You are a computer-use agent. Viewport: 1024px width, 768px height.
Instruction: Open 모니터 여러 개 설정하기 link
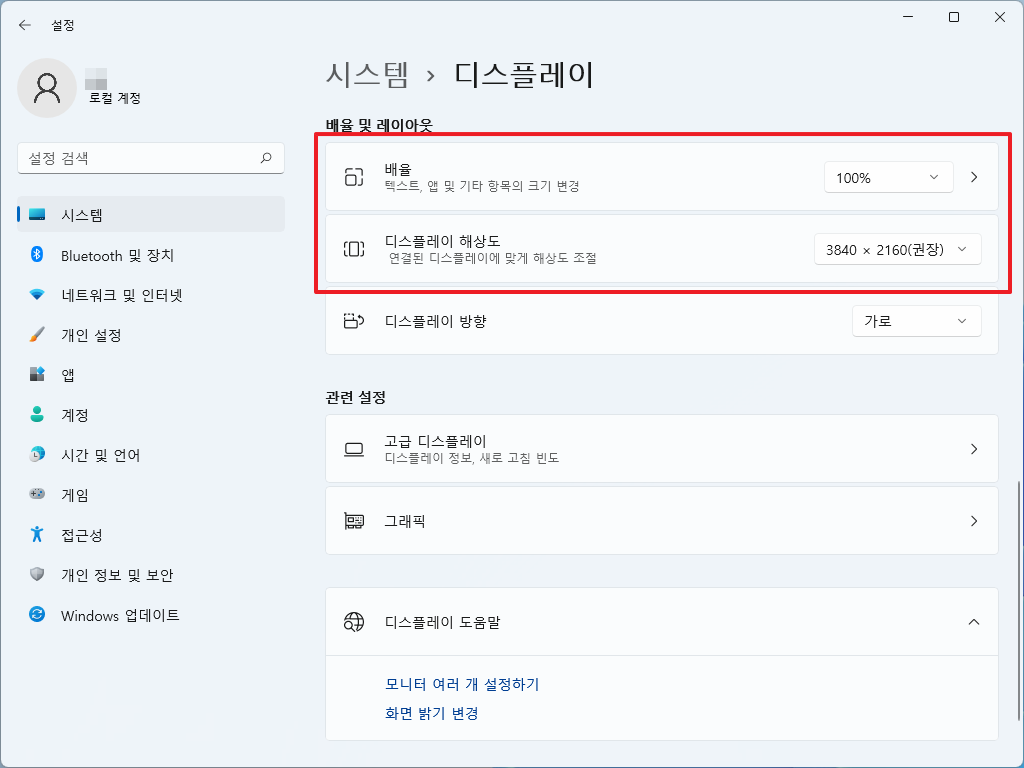tap(462, 684)
